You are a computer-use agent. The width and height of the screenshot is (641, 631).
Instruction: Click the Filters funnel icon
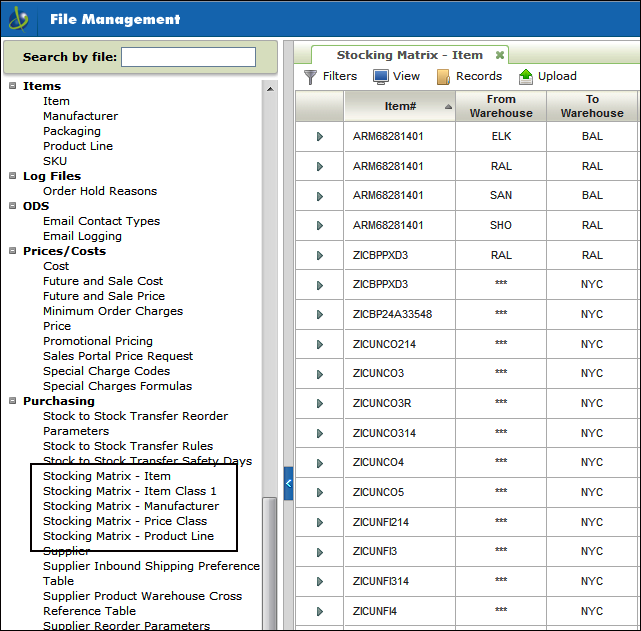pos(311,76)
